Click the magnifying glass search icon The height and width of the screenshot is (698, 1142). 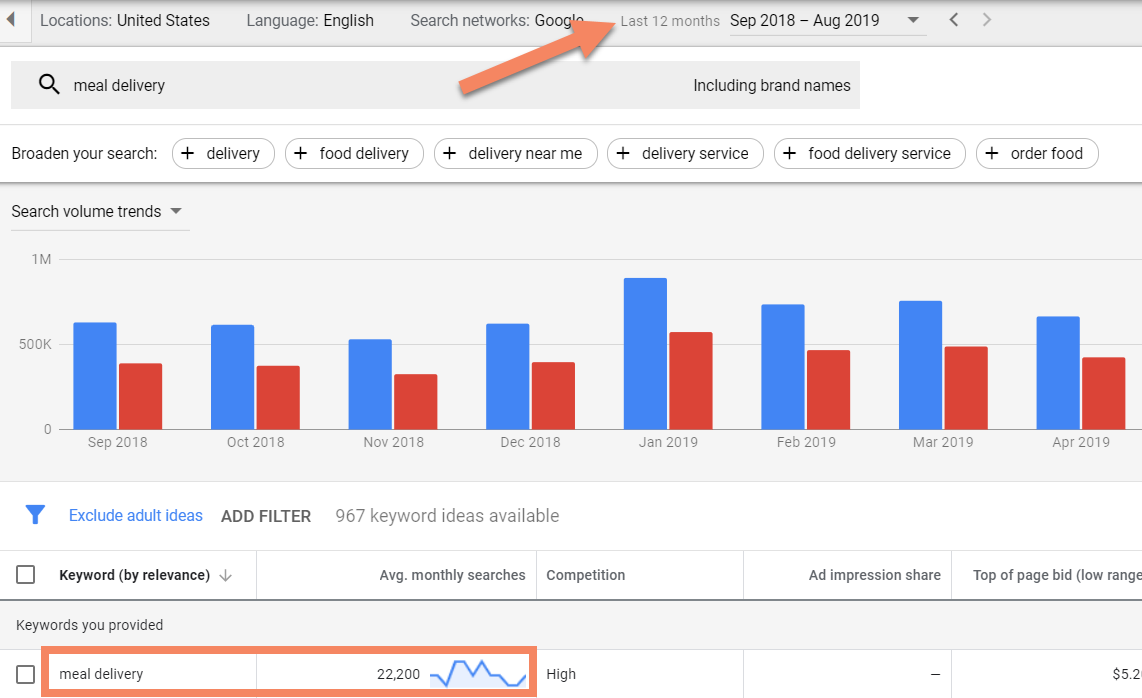pos(49,85)
